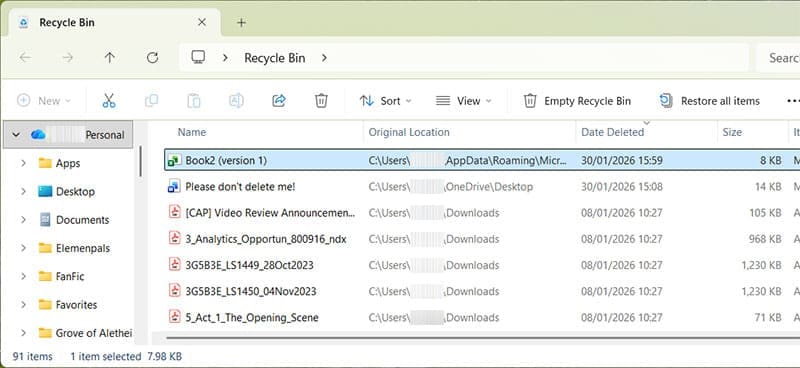Image resolution: width=800 pixels, height=368 pixels.
Task: Select Apps folder in sidebar
Action: [68, 163]
